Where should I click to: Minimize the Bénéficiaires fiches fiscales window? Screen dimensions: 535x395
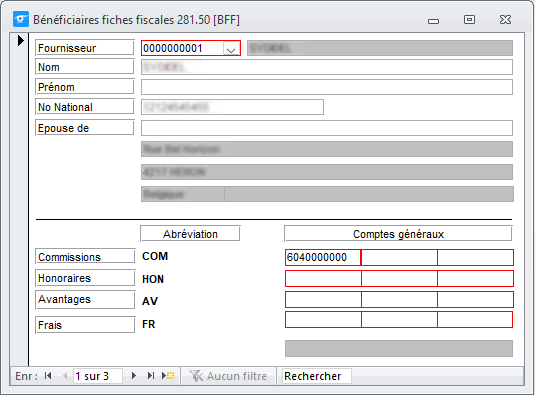433,20
